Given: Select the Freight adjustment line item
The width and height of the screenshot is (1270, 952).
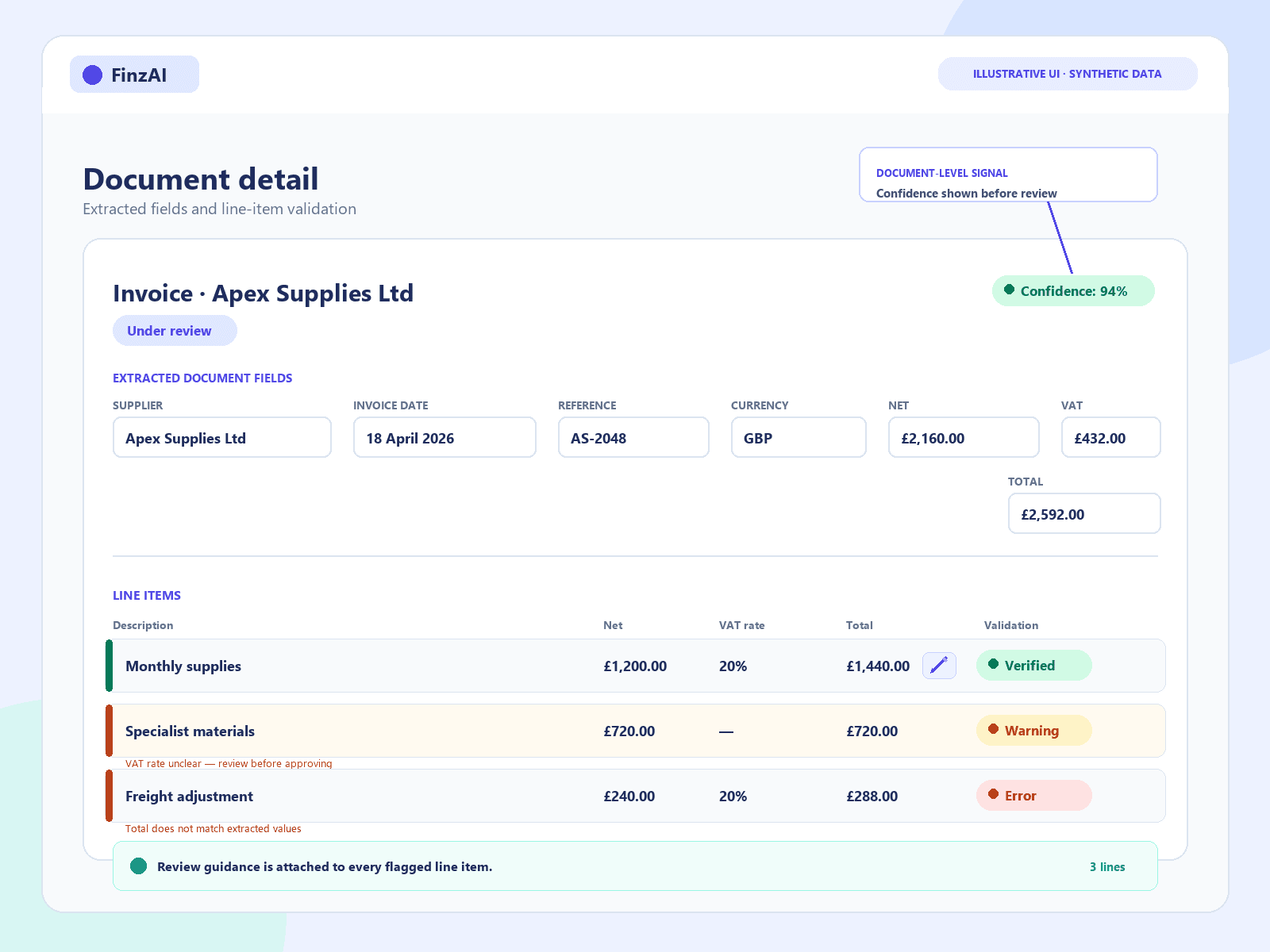Looking at the screenshot, I should 636,796.
